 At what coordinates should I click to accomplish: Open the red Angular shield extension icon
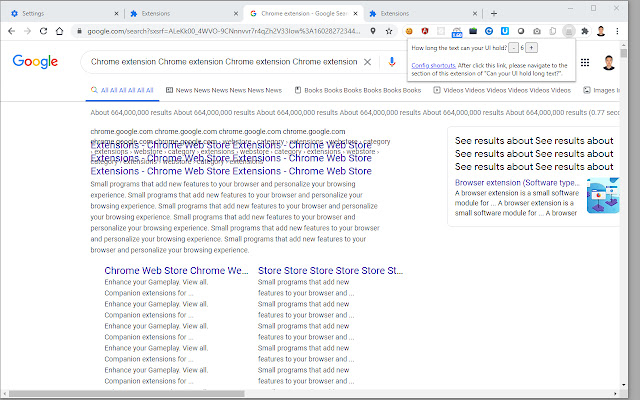tap(425, 31)
